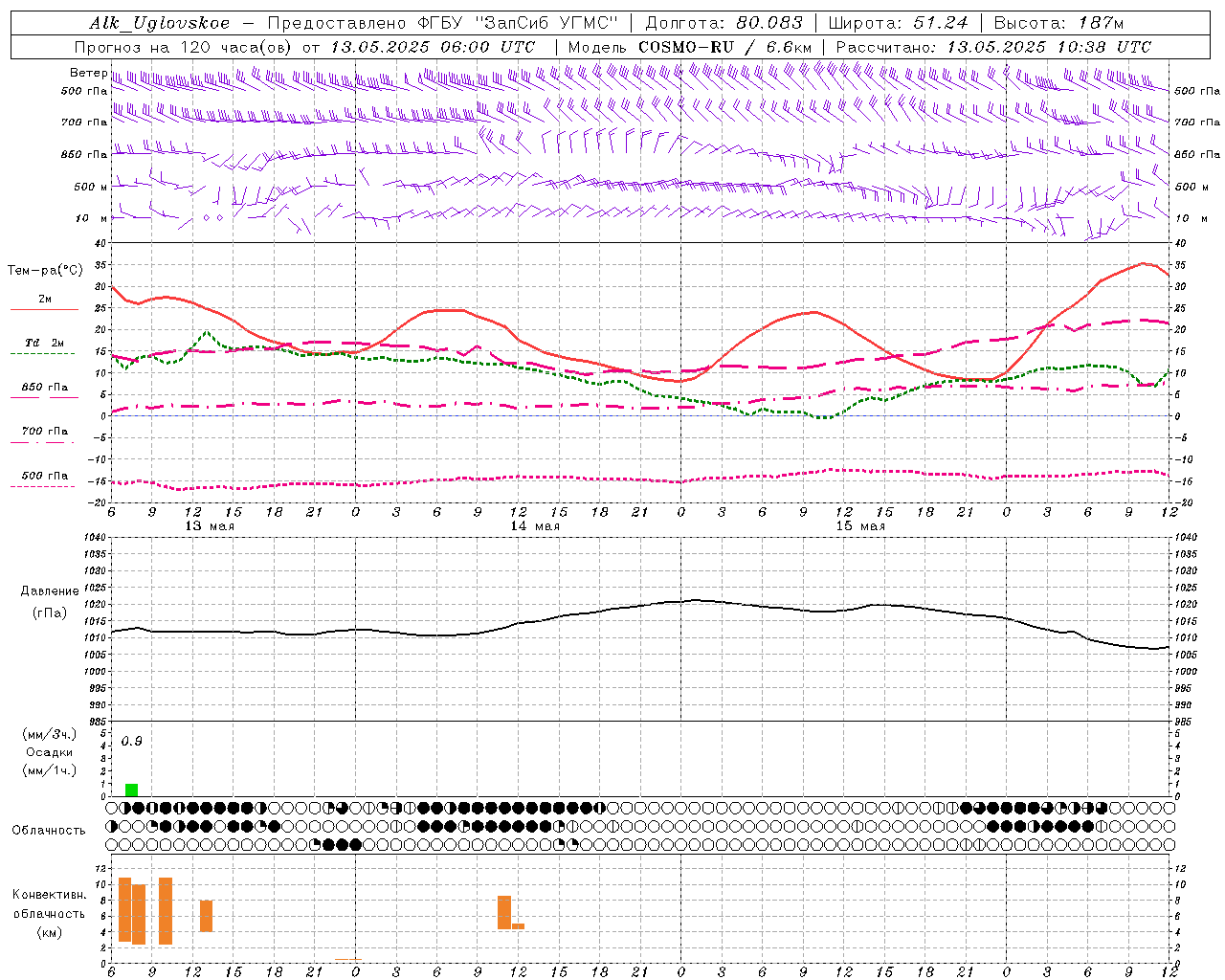The image size is (1225, 980).
Task: Click 'Прогноз на 120 часа(ов)' forecast text
Action: (x=185, y=47)
